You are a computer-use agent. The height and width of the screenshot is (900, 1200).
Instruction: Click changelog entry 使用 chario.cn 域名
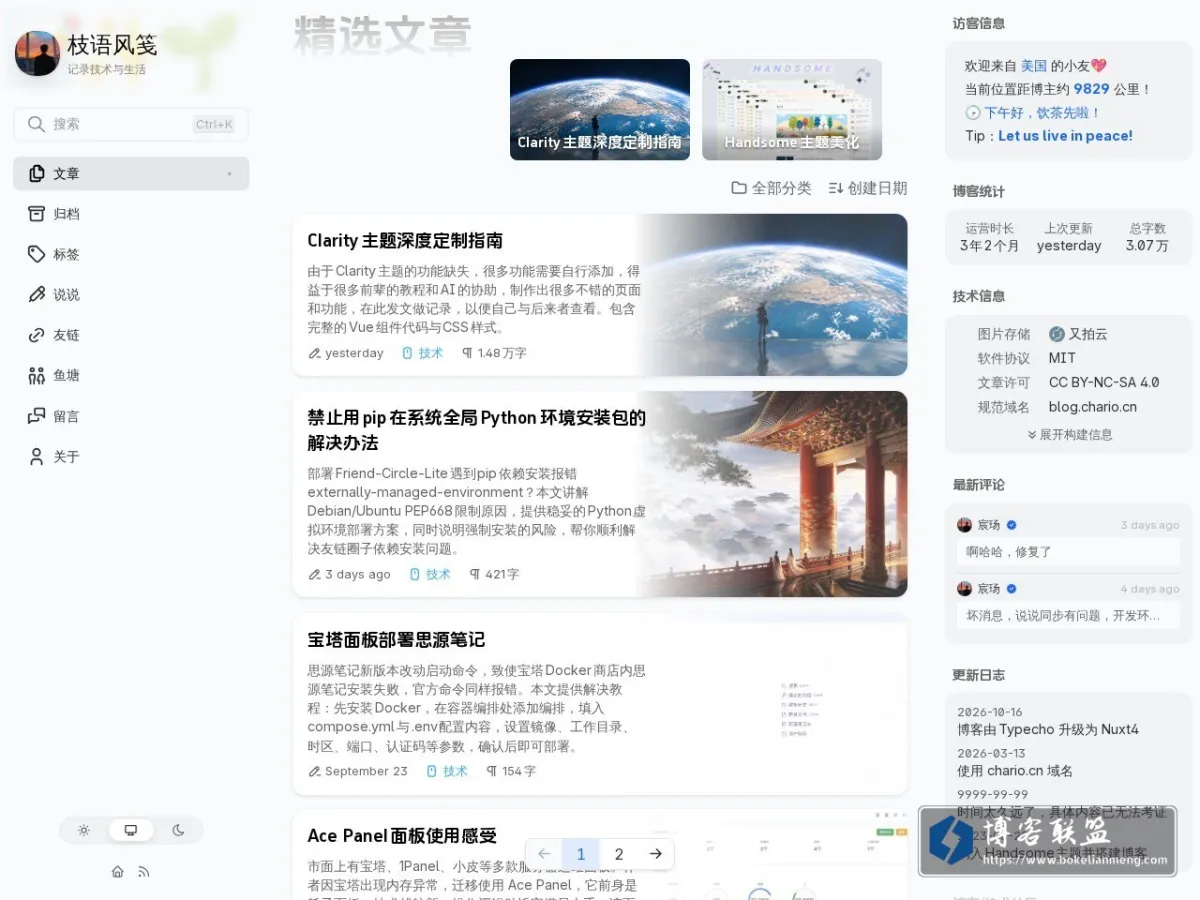tap(1015, 770)
